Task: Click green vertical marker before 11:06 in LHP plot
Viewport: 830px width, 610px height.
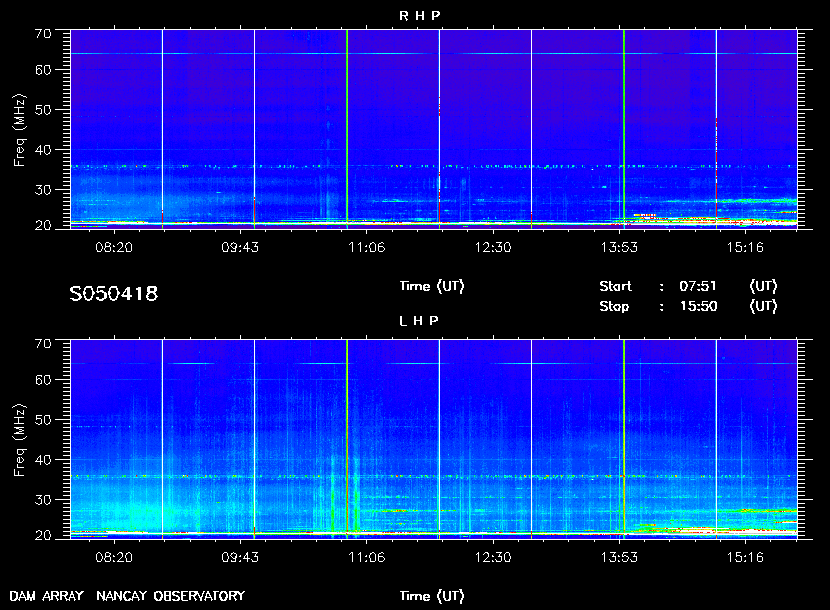Action: 347,439
